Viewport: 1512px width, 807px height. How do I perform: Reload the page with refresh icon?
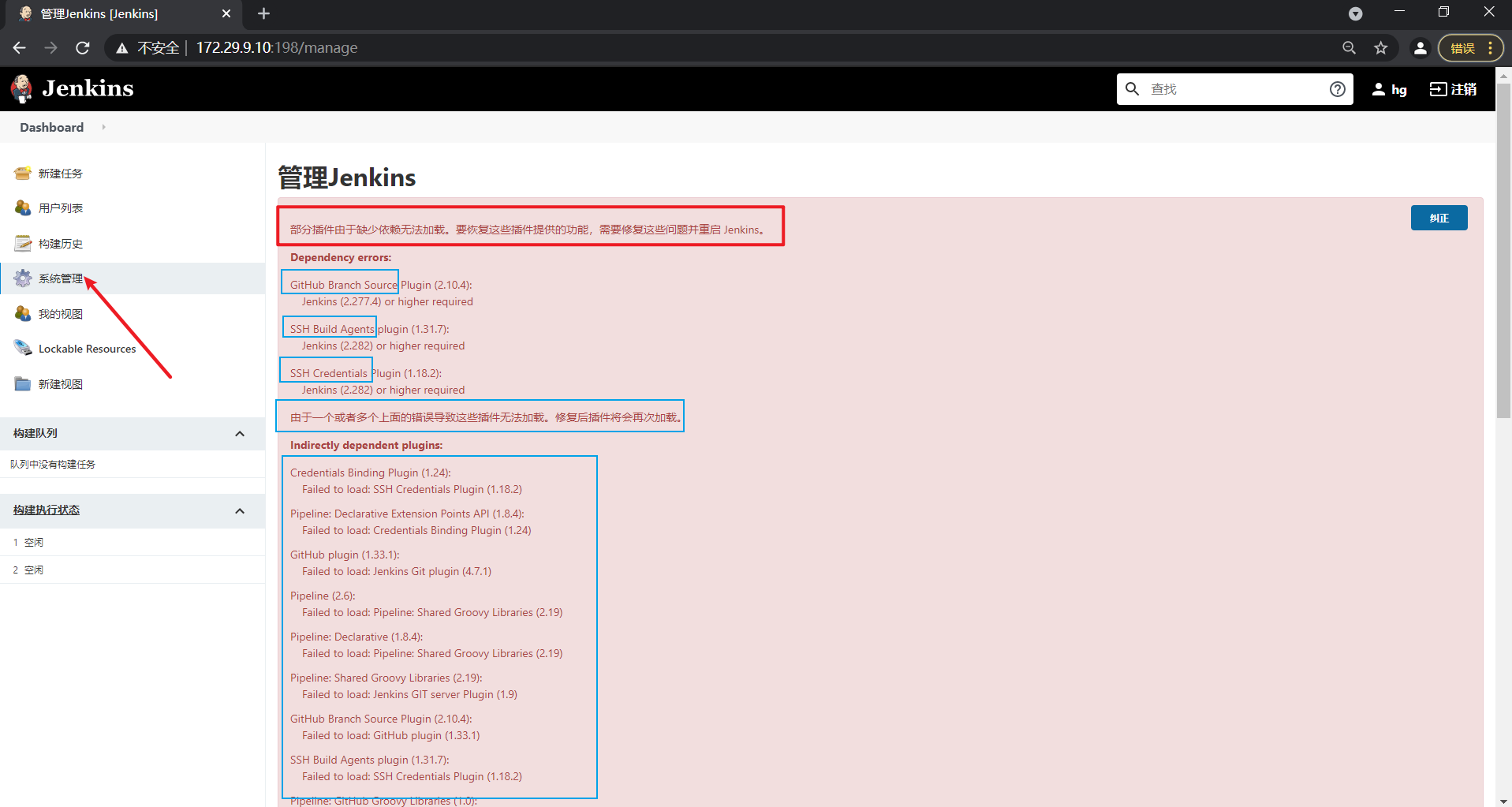[x=83, y=48]
